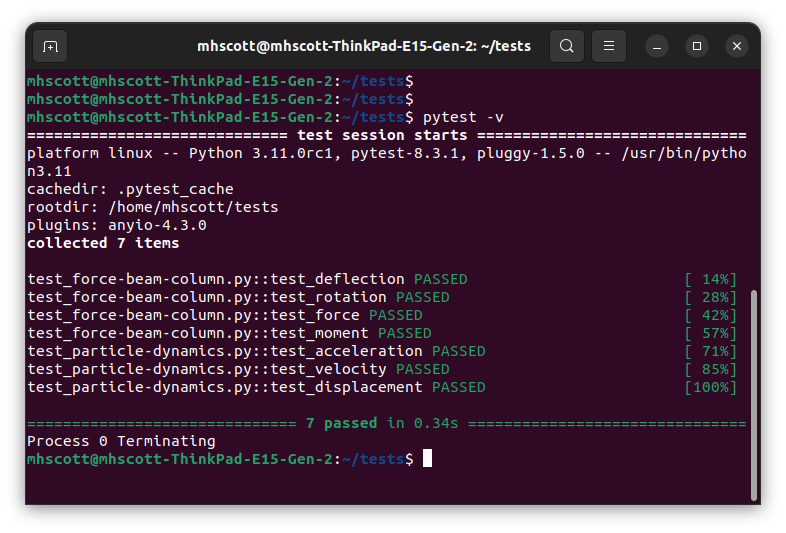Click the search magnifier icon
This screenshot has height=533, width=786.
567,46
